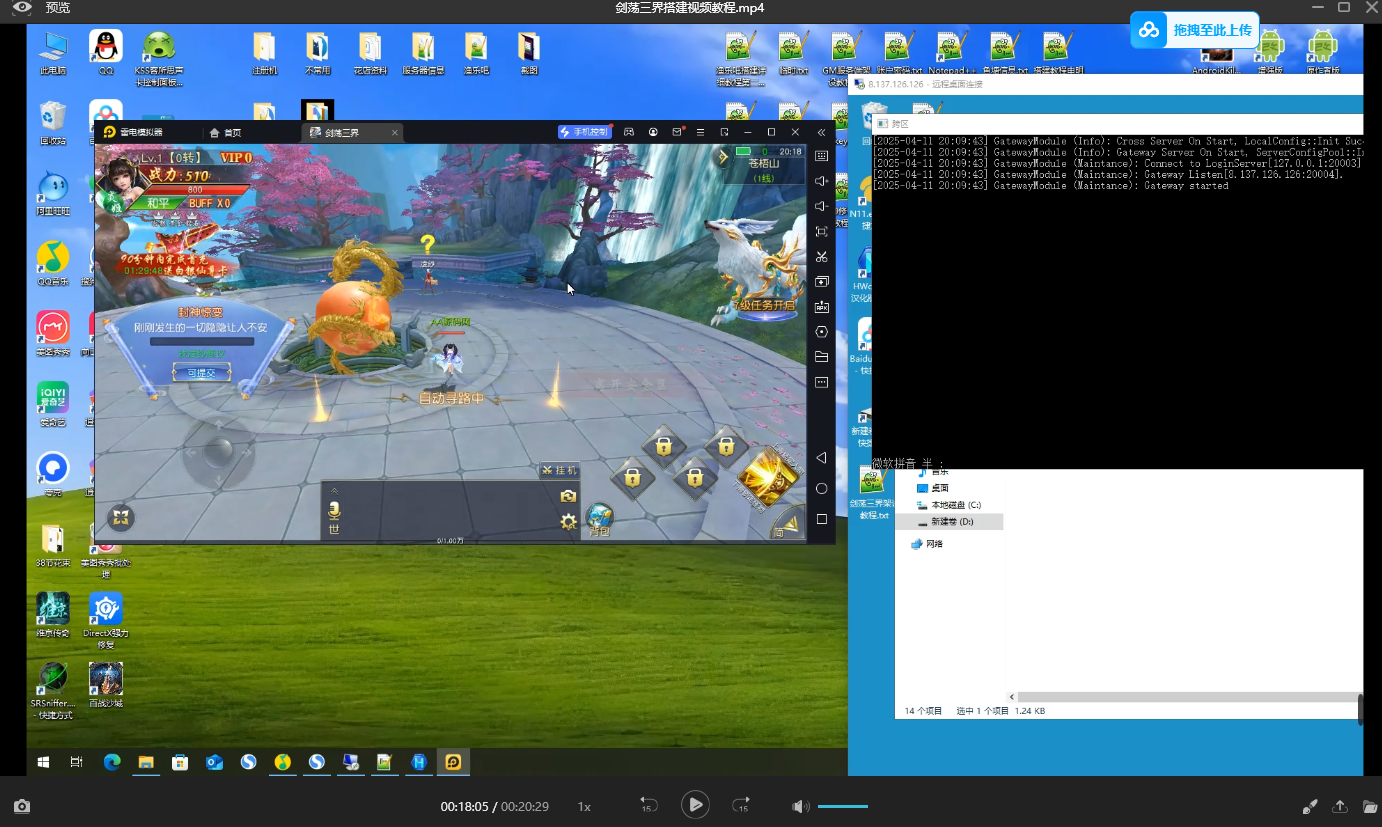Image resolution: width=1382 pixels, height=827 pixels.
Task: Open the emulator hamburger menu
Action: pyautogui.click(x=700, y=132)
